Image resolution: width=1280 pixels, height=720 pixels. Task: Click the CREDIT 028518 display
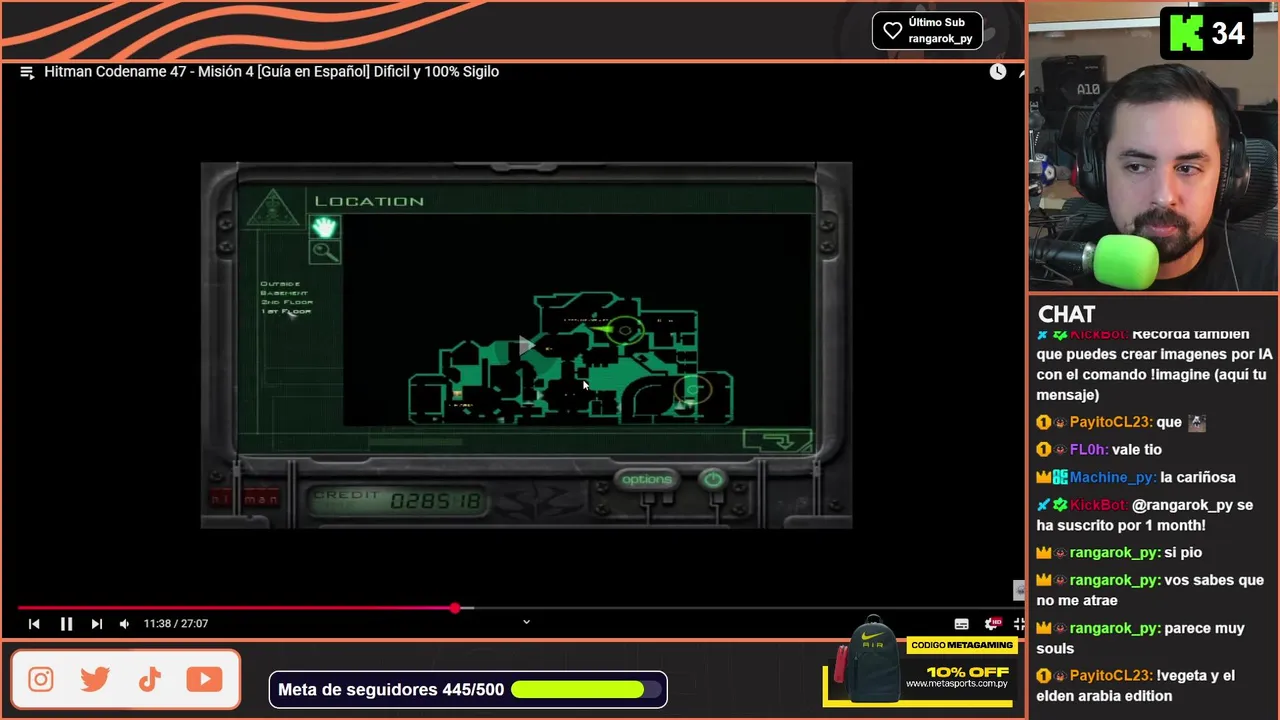(397, 499)
